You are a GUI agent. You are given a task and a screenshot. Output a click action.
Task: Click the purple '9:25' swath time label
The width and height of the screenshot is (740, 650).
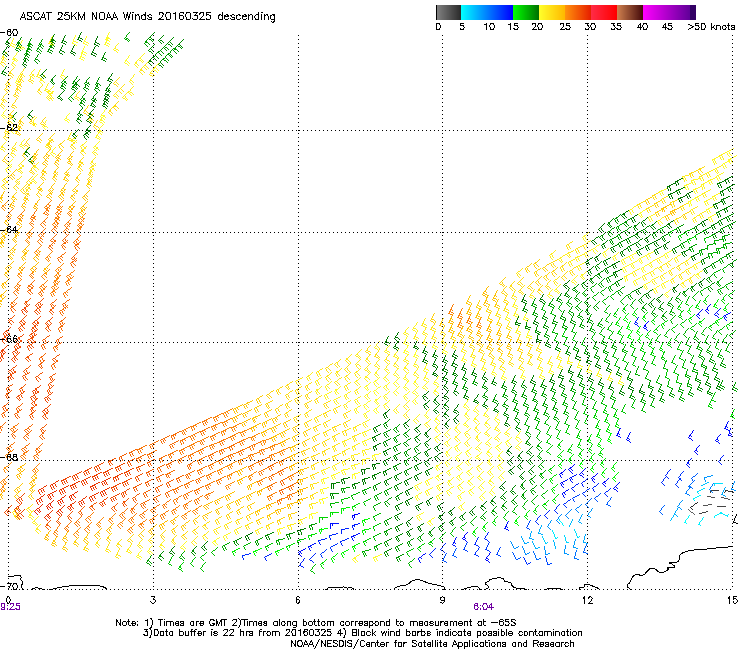(x=10, y=607)
